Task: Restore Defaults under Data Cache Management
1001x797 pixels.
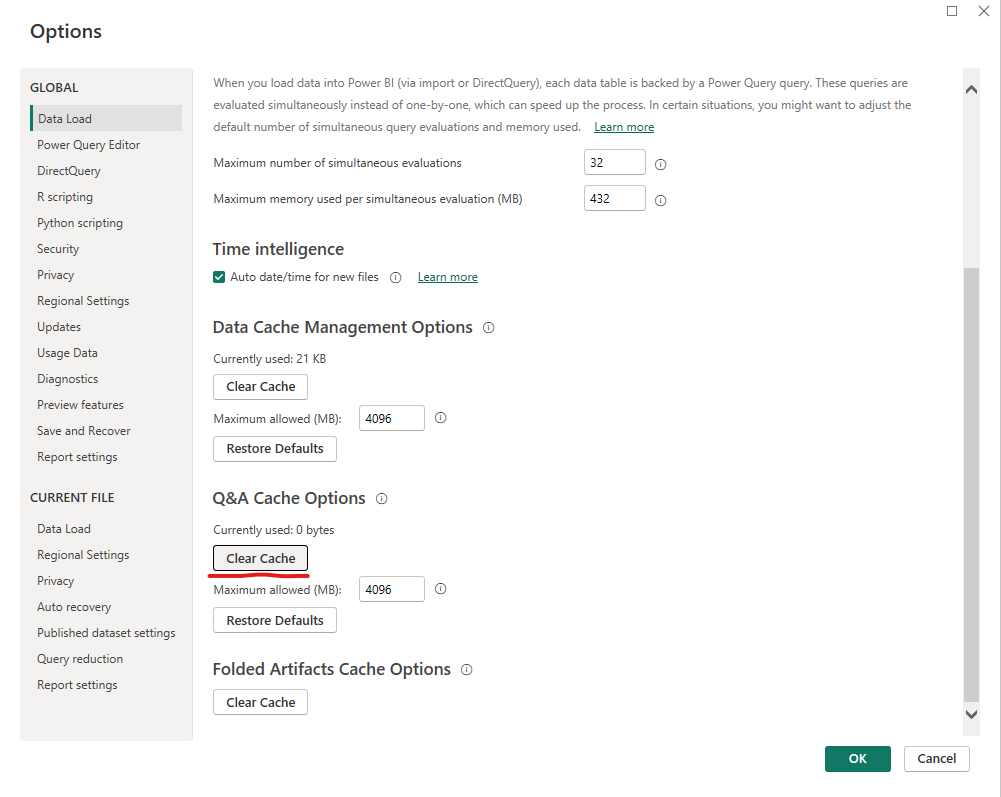Action: coord(275,449)
